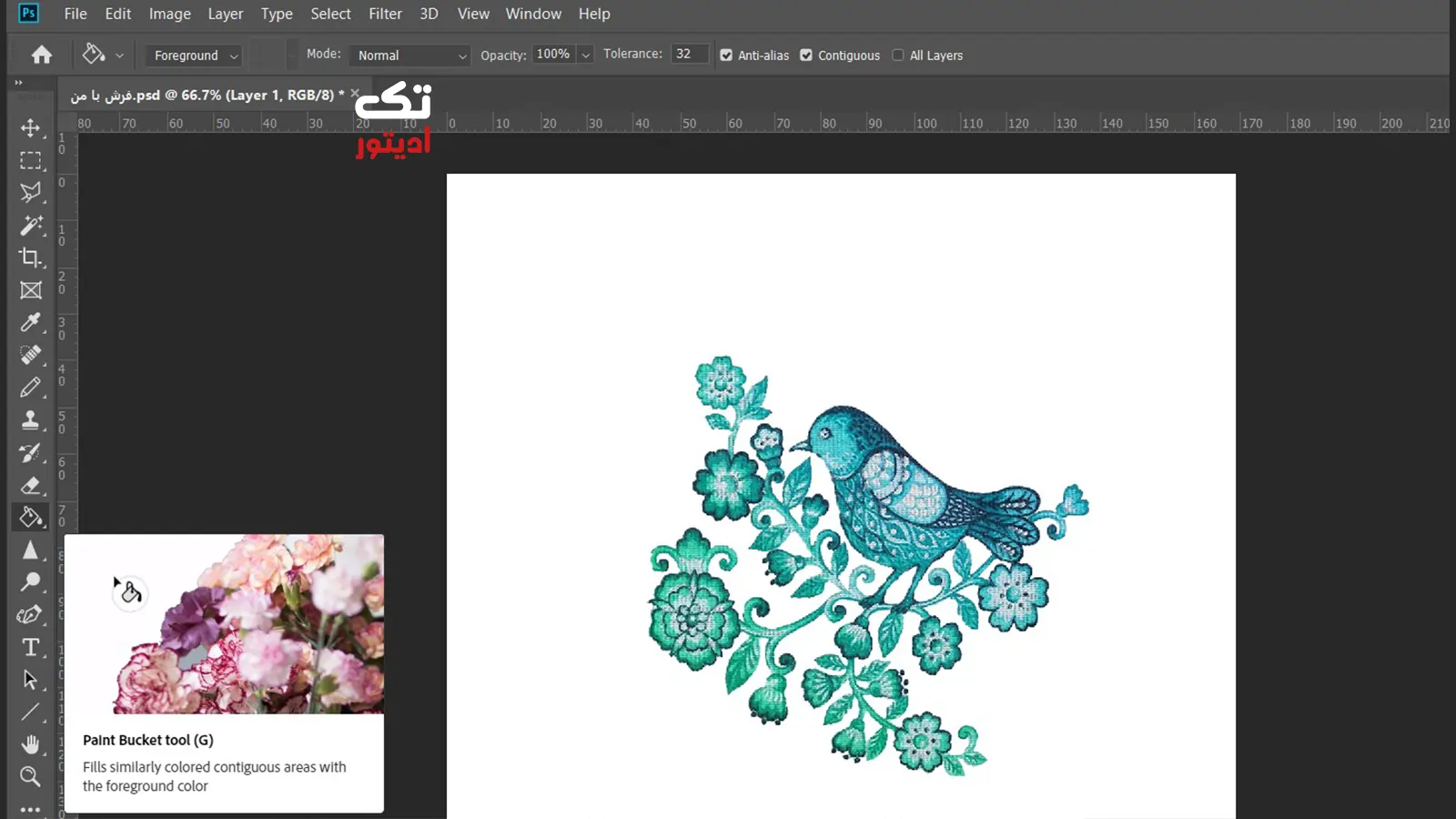Select the Brush tool
Viewport: 1456px width, 819px height.
point(30,388)
